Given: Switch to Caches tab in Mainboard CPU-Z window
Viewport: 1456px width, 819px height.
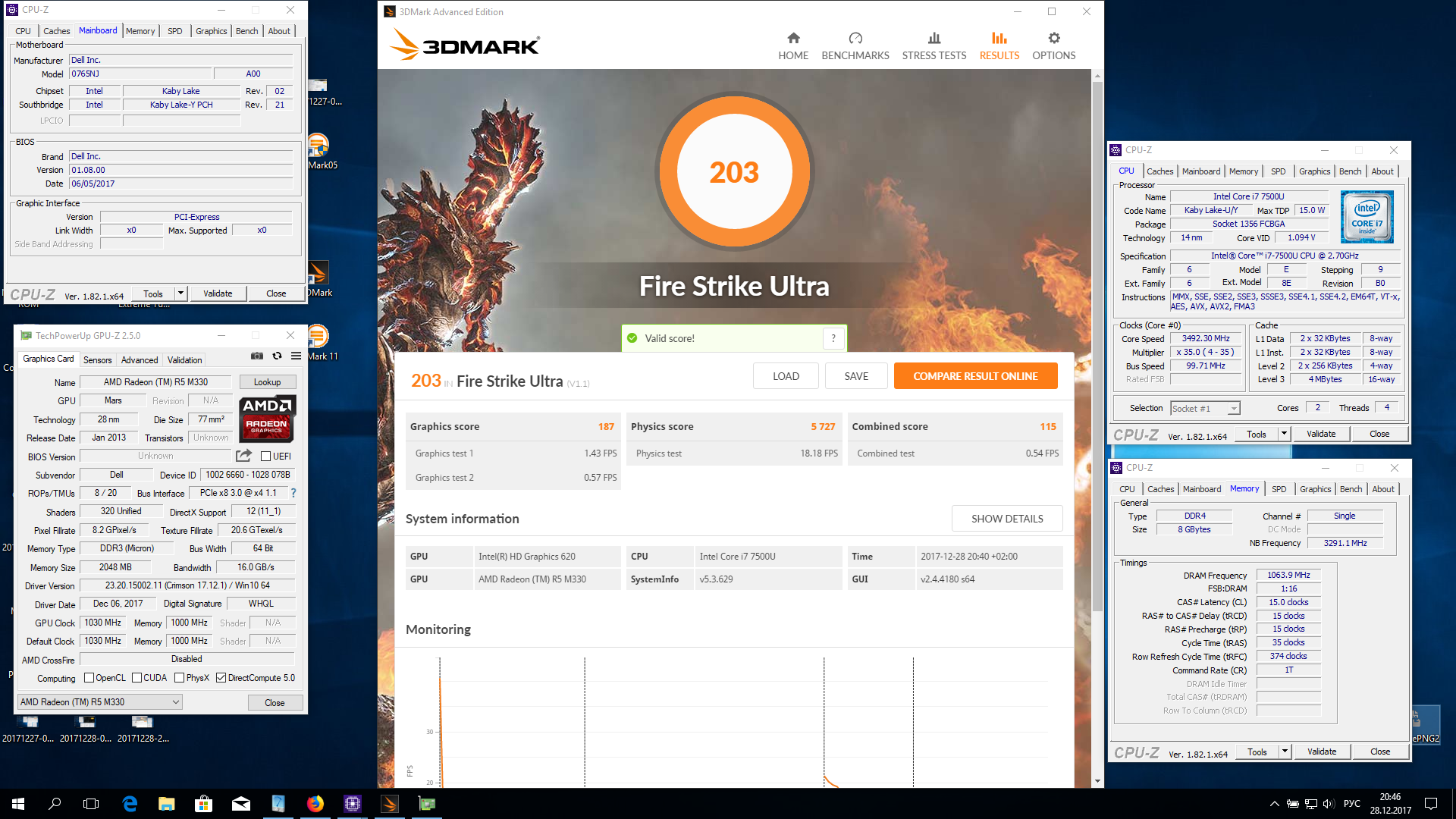Looking at the screenshot, I should pos(56,31).
